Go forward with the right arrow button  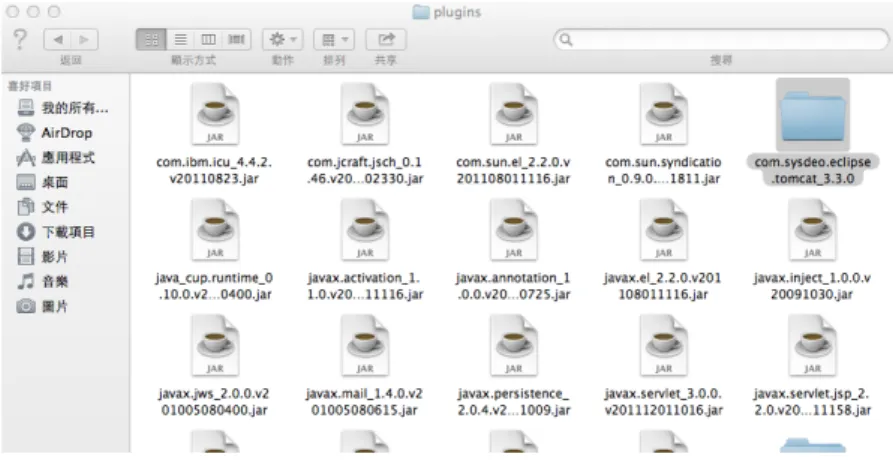84,39
